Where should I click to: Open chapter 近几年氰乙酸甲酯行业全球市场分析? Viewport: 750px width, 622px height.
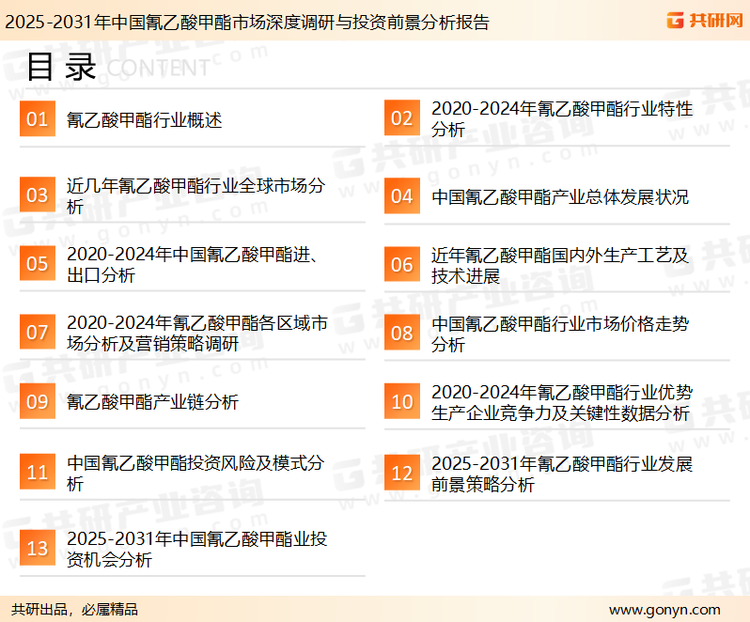(196, 195)
